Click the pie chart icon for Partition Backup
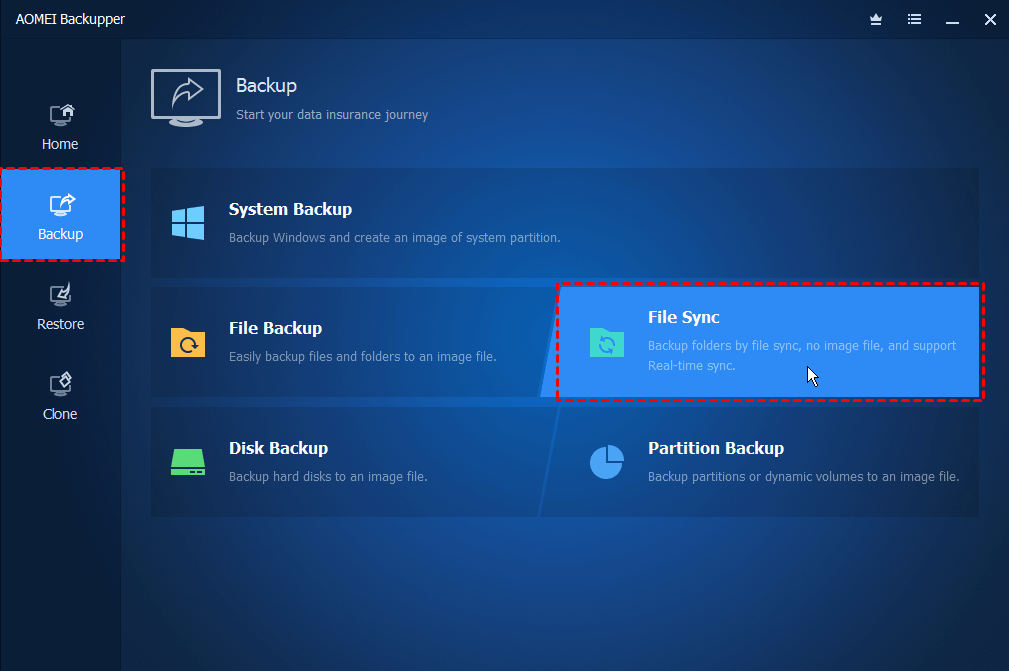This screenshot has width=1009, height=671. (x=607, y=462)
